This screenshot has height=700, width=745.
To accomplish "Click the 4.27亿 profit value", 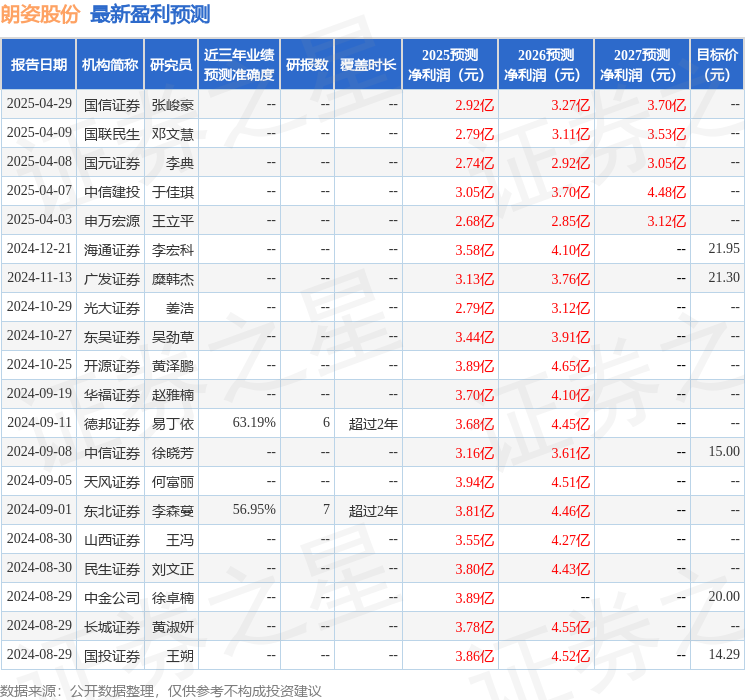I will [x=571, y=540].
